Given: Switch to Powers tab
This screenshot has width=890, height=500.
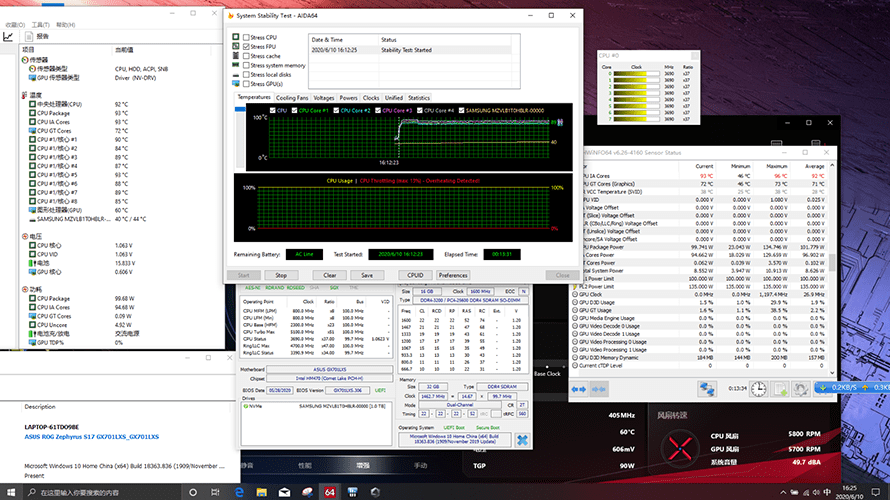Looking at the screenshot, I should coord(349,98).
